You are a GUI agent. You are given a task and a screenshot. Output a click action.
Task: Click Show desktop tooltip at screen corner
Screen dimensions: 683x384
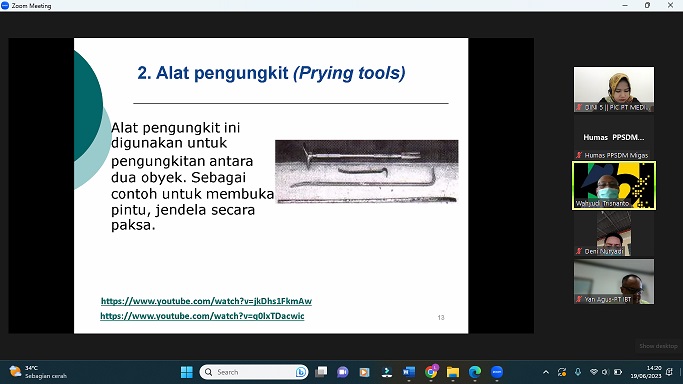[658, 346]
